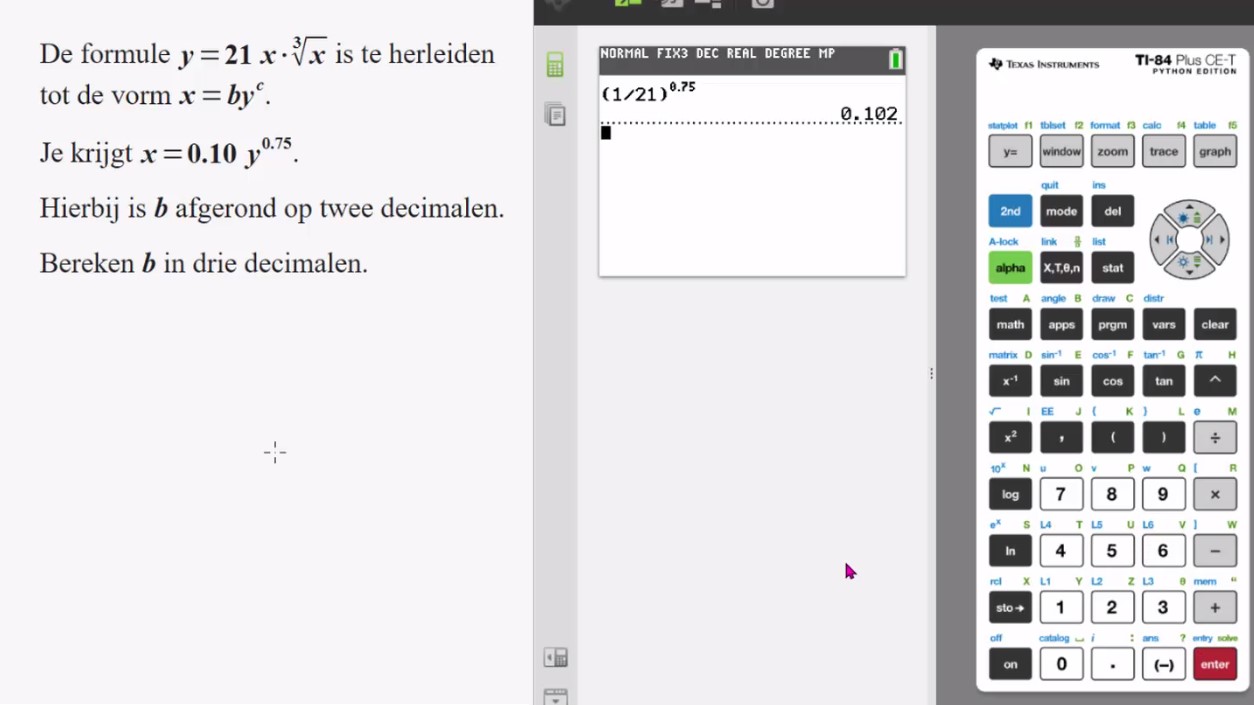The width and height of the screenshot is (1254, 705).
Task: Click the multiplication key
Action: (x=1215, y=494)
